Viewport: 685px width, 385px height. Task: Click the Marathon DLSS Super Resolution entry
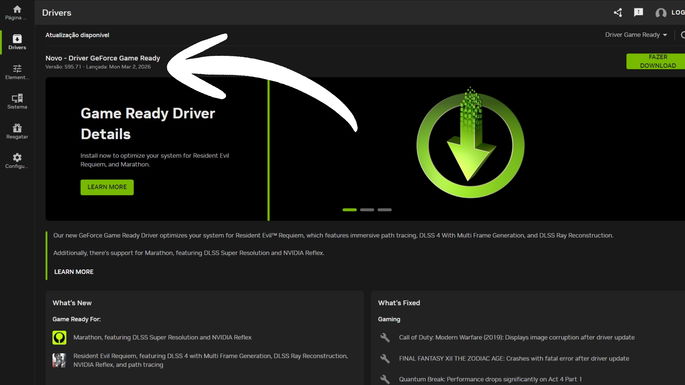[x=163, y=337]
